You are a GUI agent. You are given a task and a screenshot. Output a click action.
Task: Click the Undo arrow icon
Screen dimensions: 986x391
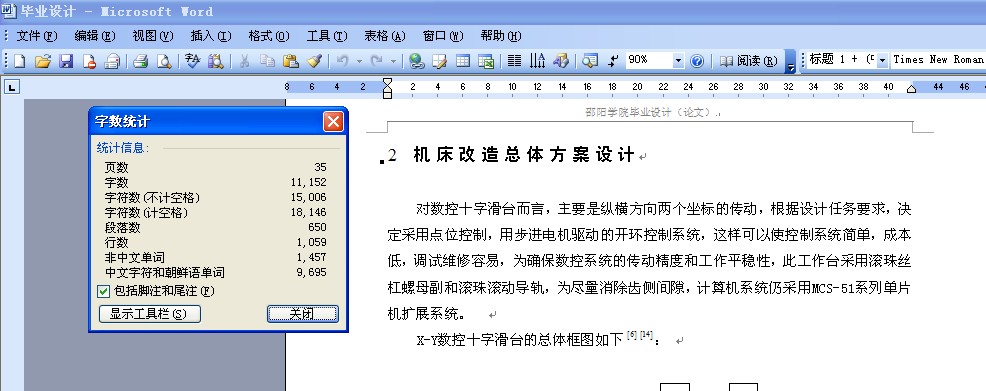pyautogui.click(x=343, y=61)
